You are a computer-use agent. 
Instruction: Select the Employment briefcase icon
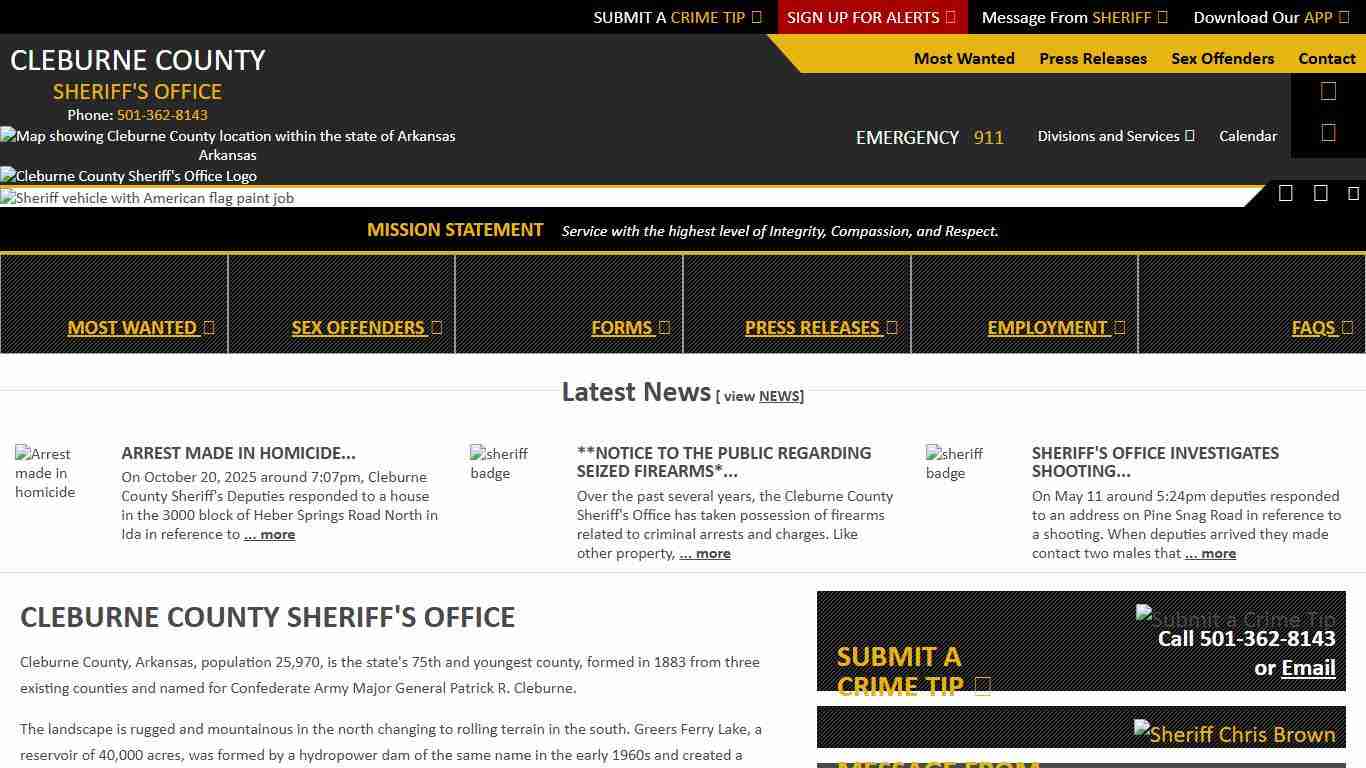1120,327
